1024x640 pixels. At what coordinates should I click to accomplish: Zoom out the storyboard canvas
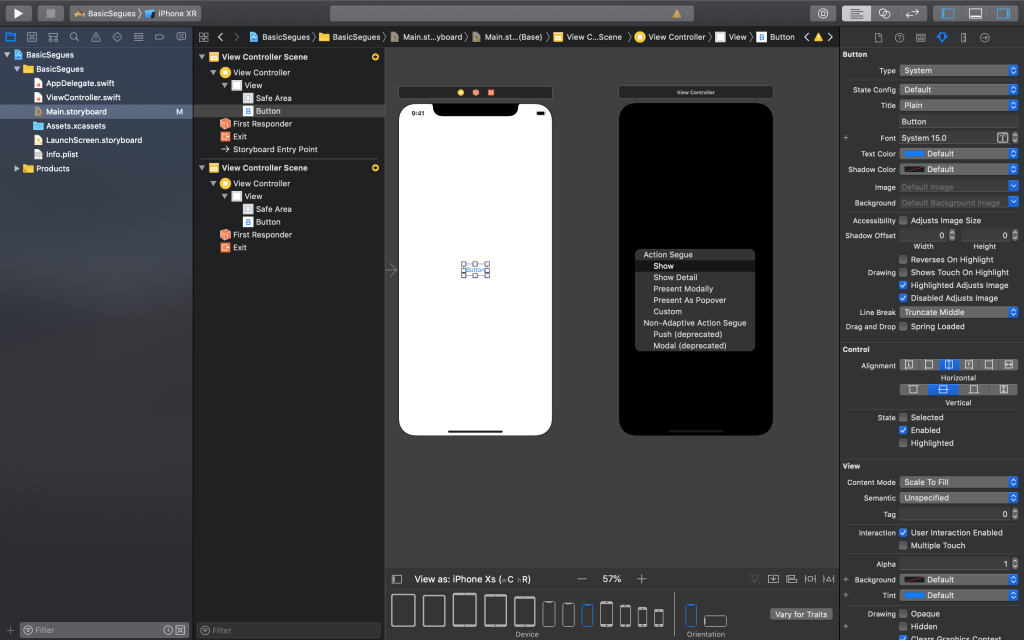pos(582,579)
